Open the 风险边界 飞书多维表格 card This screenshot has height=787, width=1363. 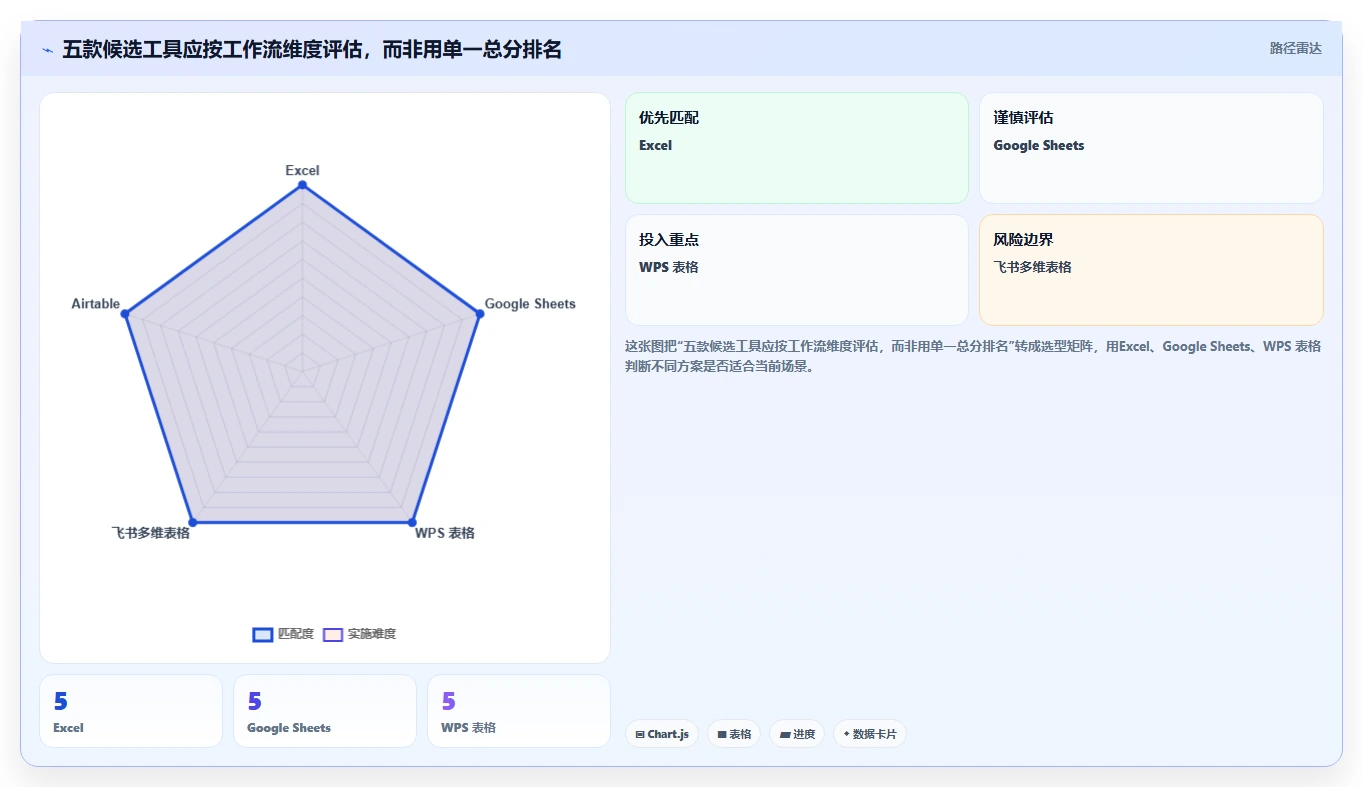[x=1151, y=270]
